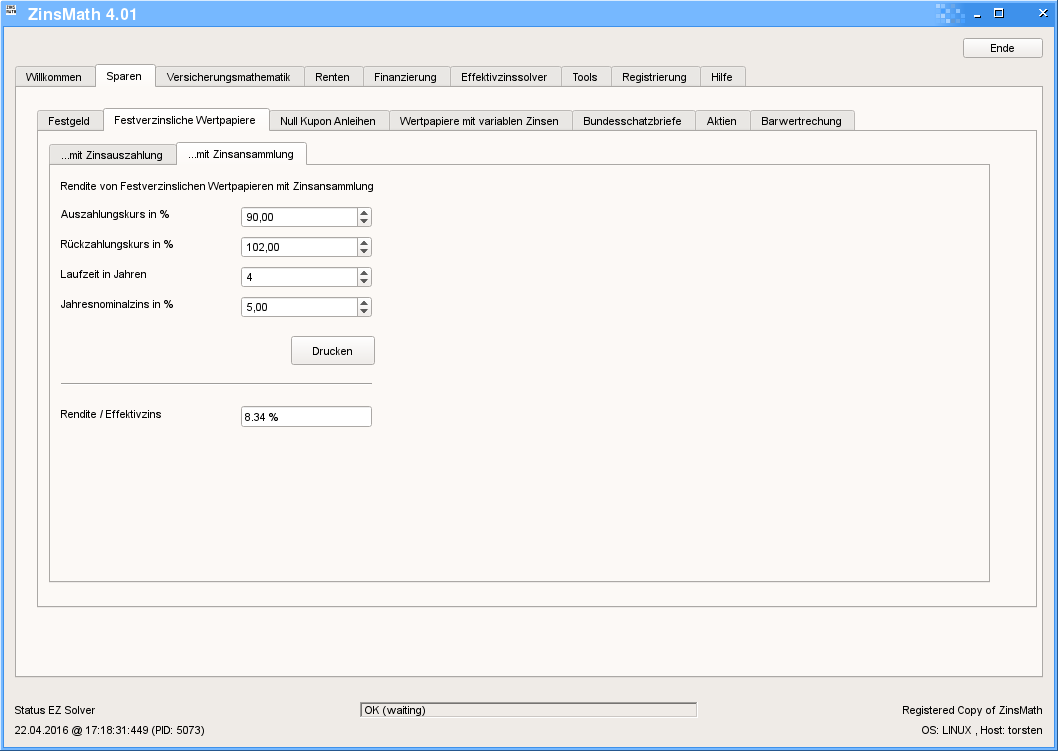Open the Null Kupon Anleihen tab

point(328,121)
